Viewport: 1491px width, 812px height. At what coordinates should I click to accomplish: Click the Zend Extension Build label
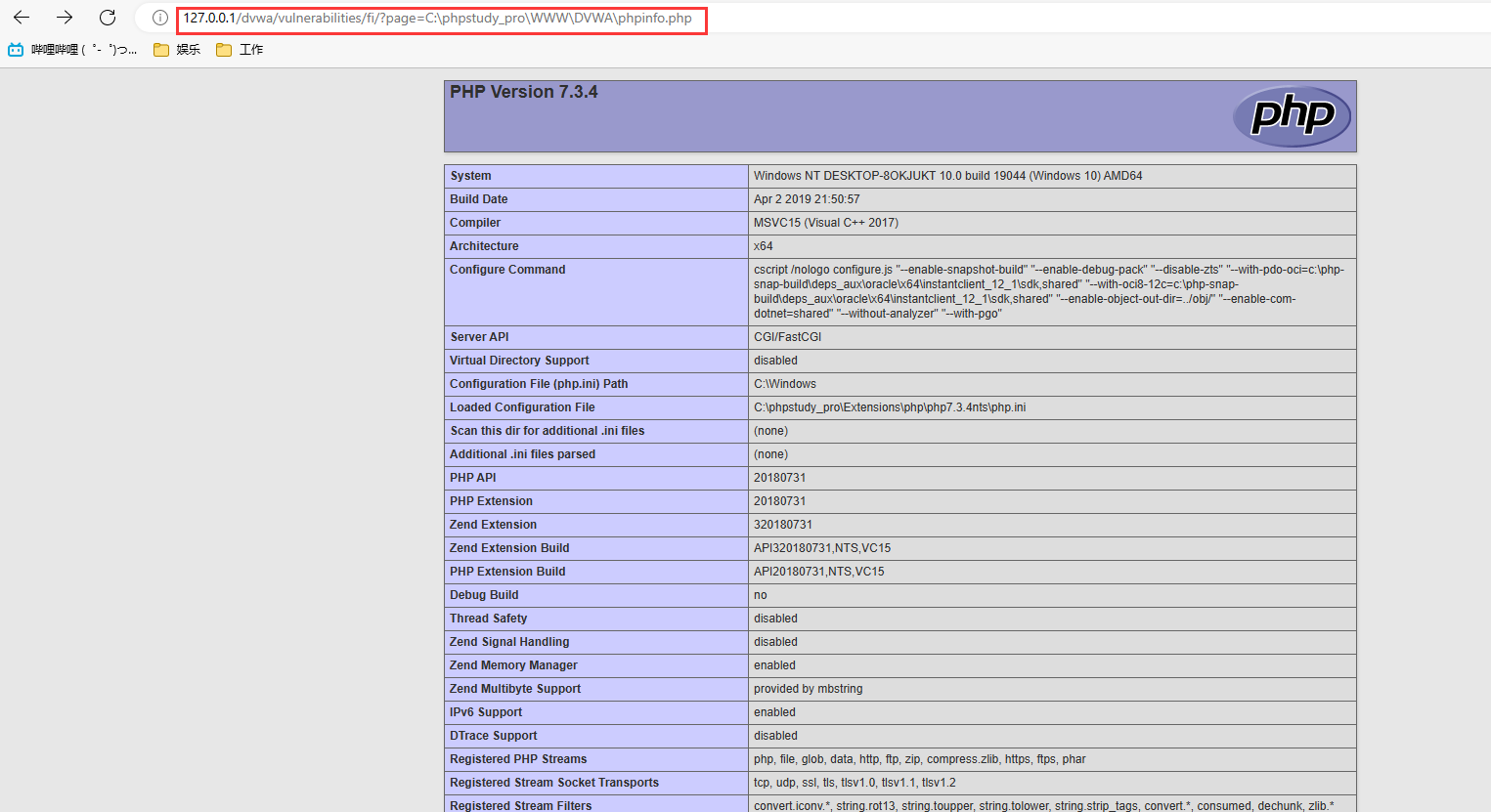[x=509, y=548]
